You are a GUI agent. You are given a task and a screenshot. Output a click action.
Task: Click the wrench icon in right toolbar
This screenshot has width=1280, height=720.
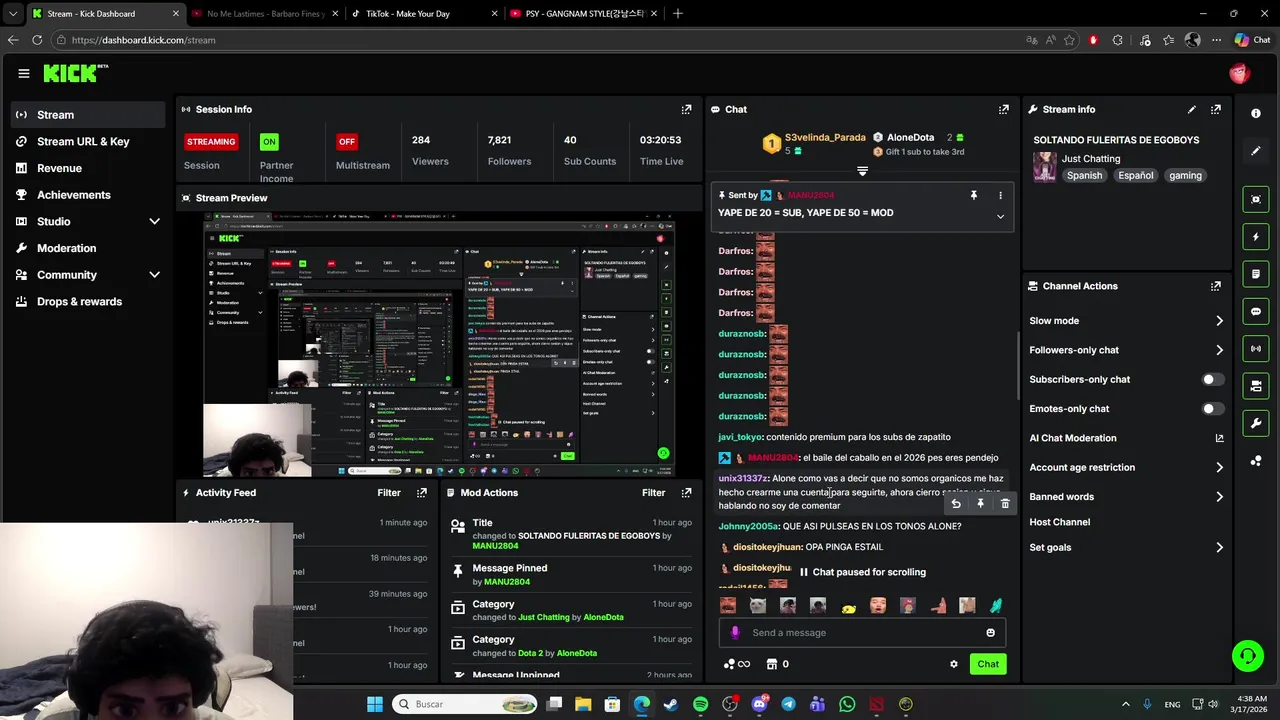click(x=1256, y=423)
